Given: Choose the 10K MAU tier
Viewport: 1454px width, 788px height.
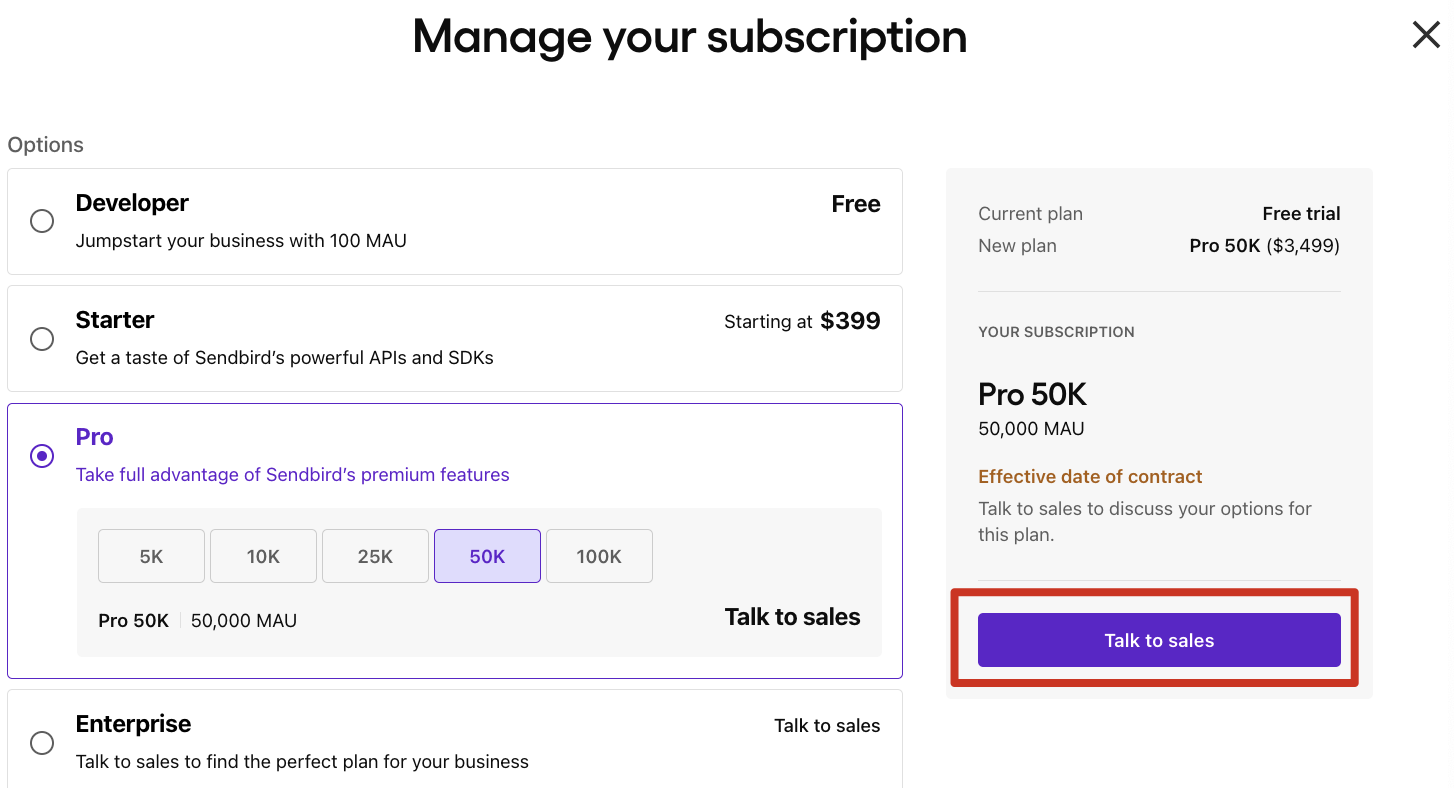Looking at the screenshot, I should [263, 556].
